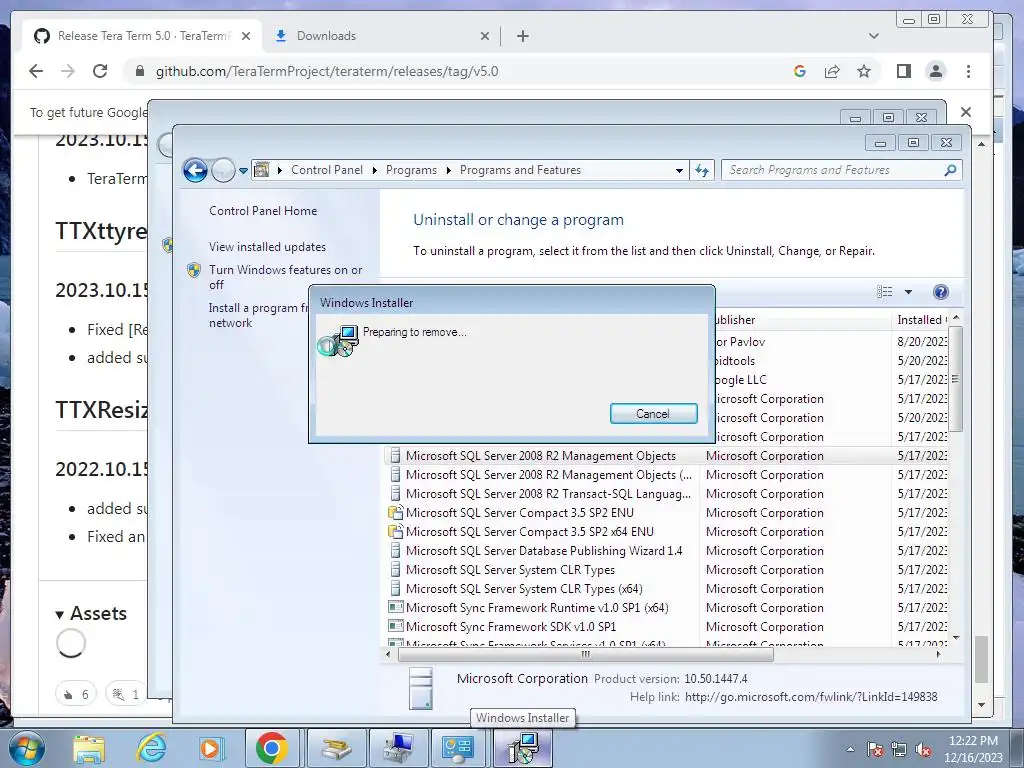This screenshot has height=768, width=1024.
Task: Open a new Chrome tab
Action: point(522,36)
